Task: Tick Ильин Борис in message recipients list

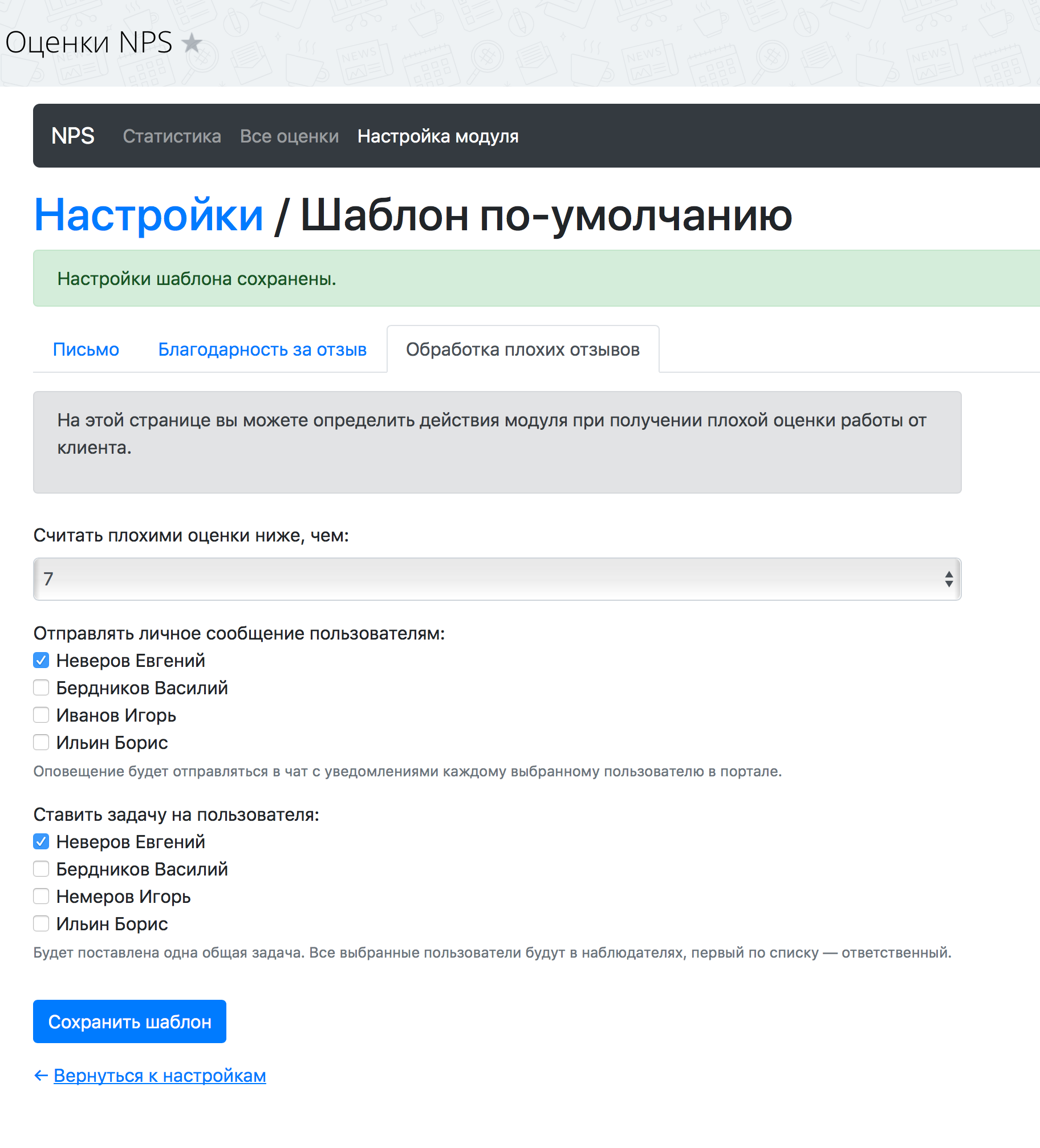Action: [41, 743]
